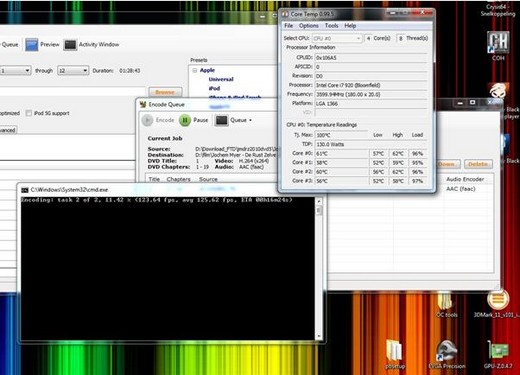Image resolution: width=520 pixels, height=375 pixels.
Task: Open the GPU-Z.0.4.7 desktop icon
Action: pos(498,355)
